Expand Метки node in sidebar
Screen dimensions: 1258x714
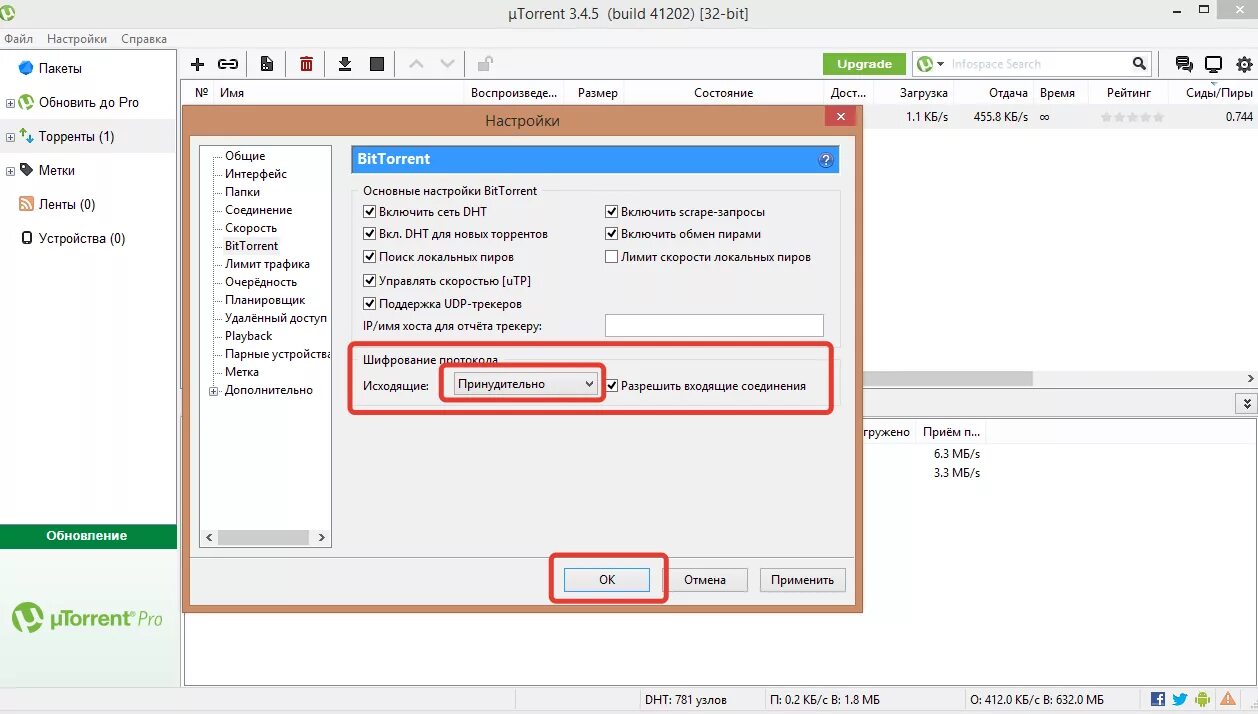tap(10, 171)
